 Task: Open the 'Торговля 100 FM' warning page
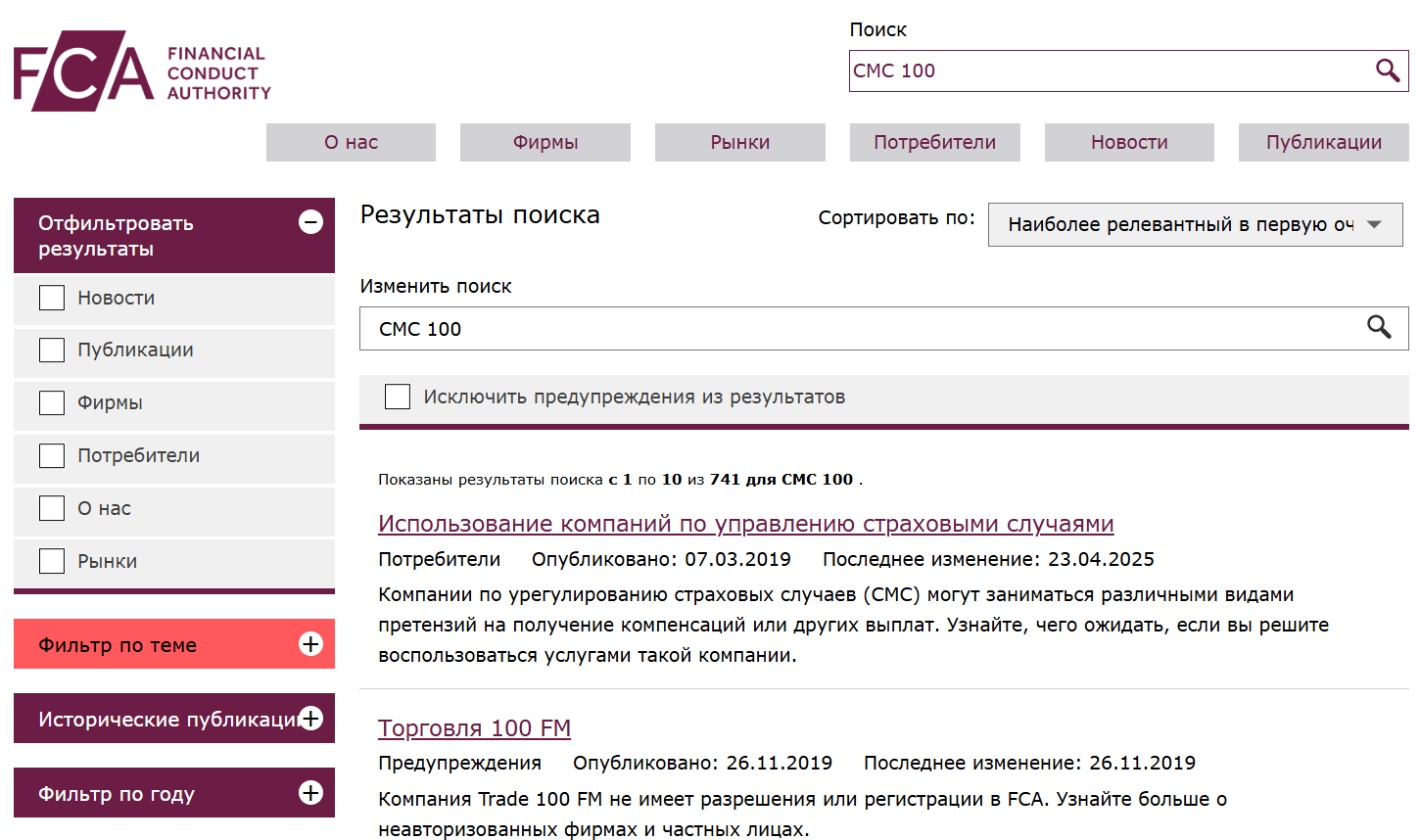pos(474,728)
